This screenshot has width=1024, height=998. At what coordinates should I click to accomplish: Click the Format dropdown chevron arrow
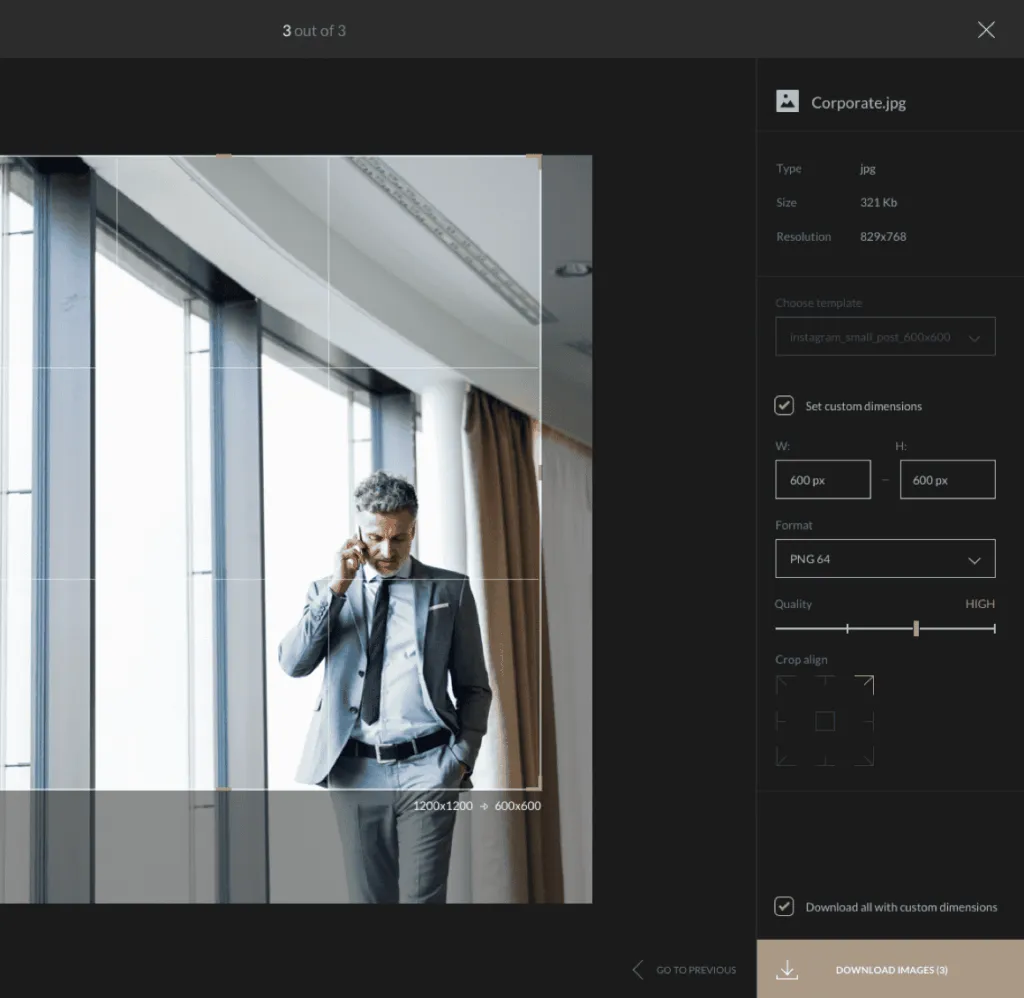tap(974, 560)
